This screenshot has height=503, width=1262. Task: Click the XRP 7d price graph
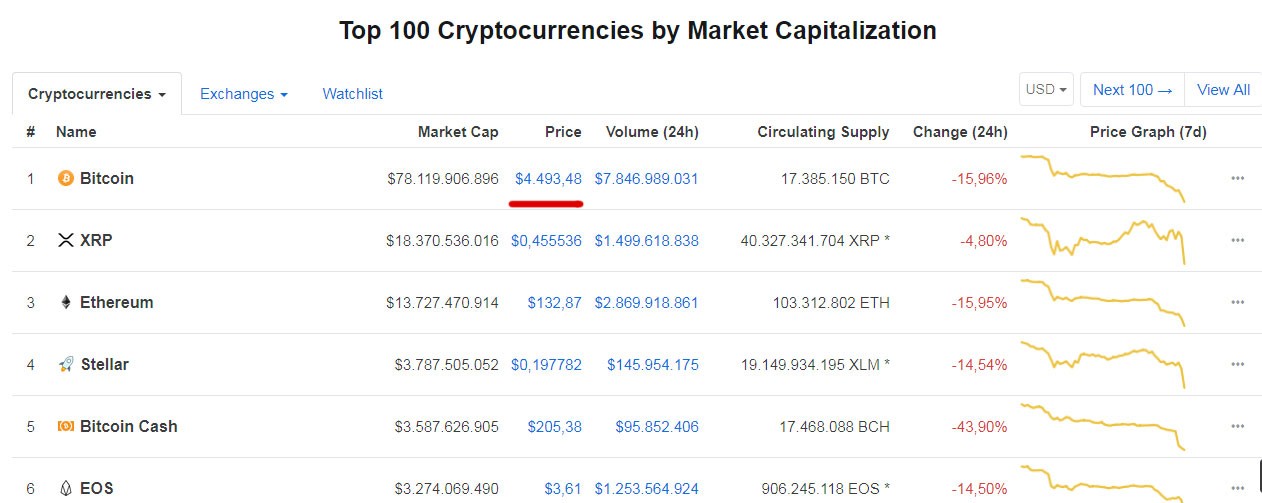click(x=1103, y=240)
